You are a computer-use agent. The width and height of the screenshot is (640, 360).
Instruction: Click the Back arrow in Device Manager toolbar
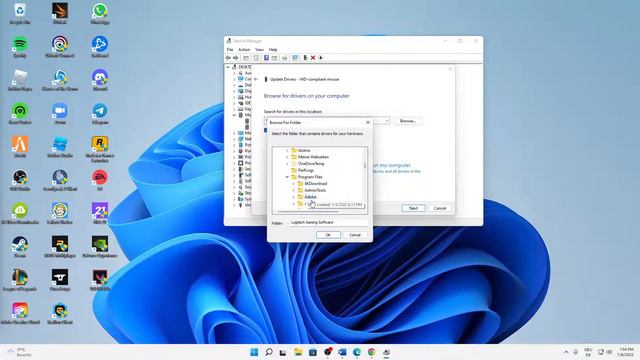coord(228,58)
